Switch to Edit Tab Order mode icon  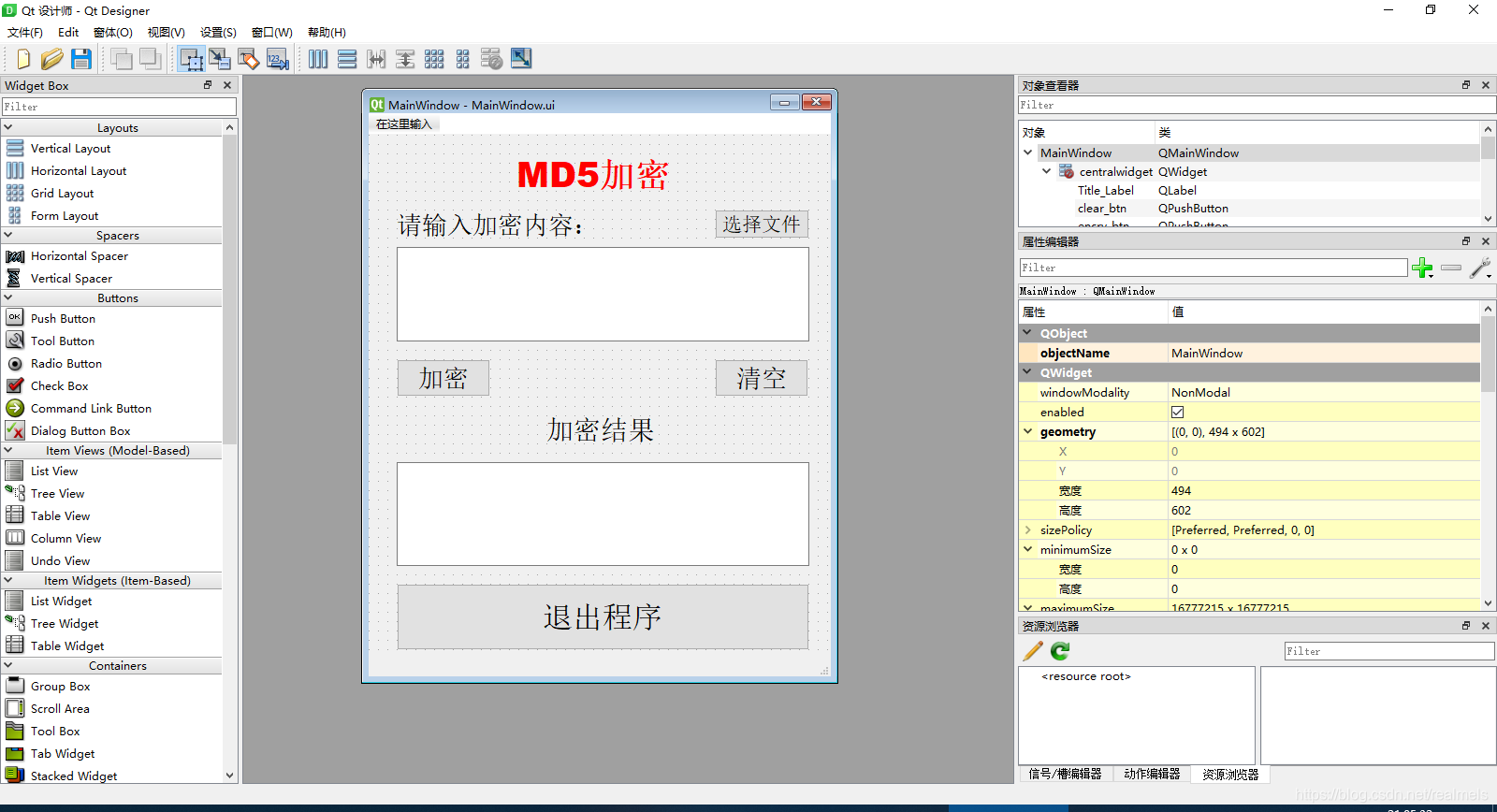(x=278, y=59)
